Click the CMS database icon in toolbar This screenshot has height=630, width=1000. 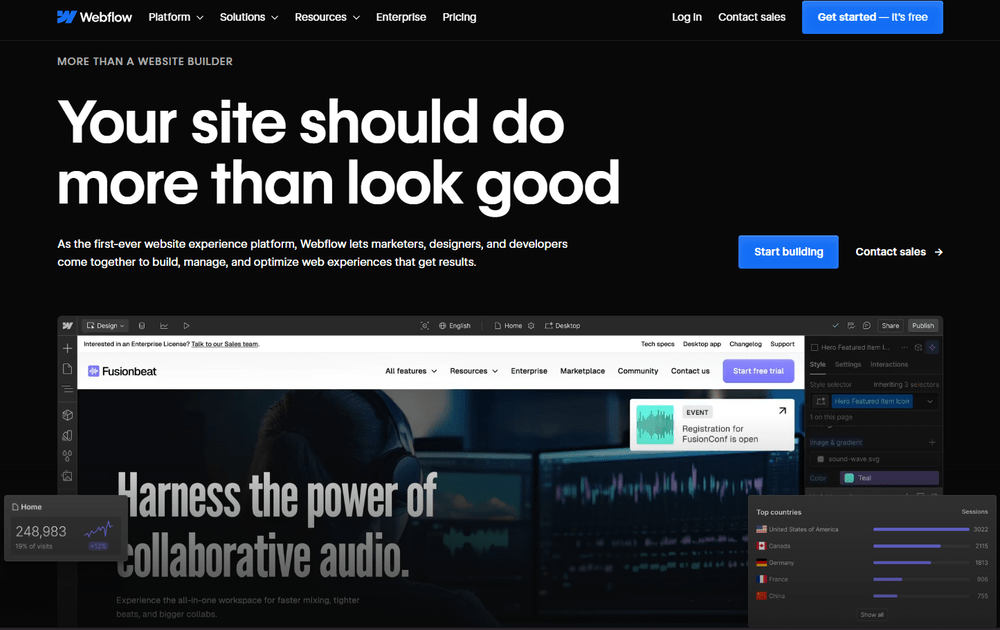[142, 325]
